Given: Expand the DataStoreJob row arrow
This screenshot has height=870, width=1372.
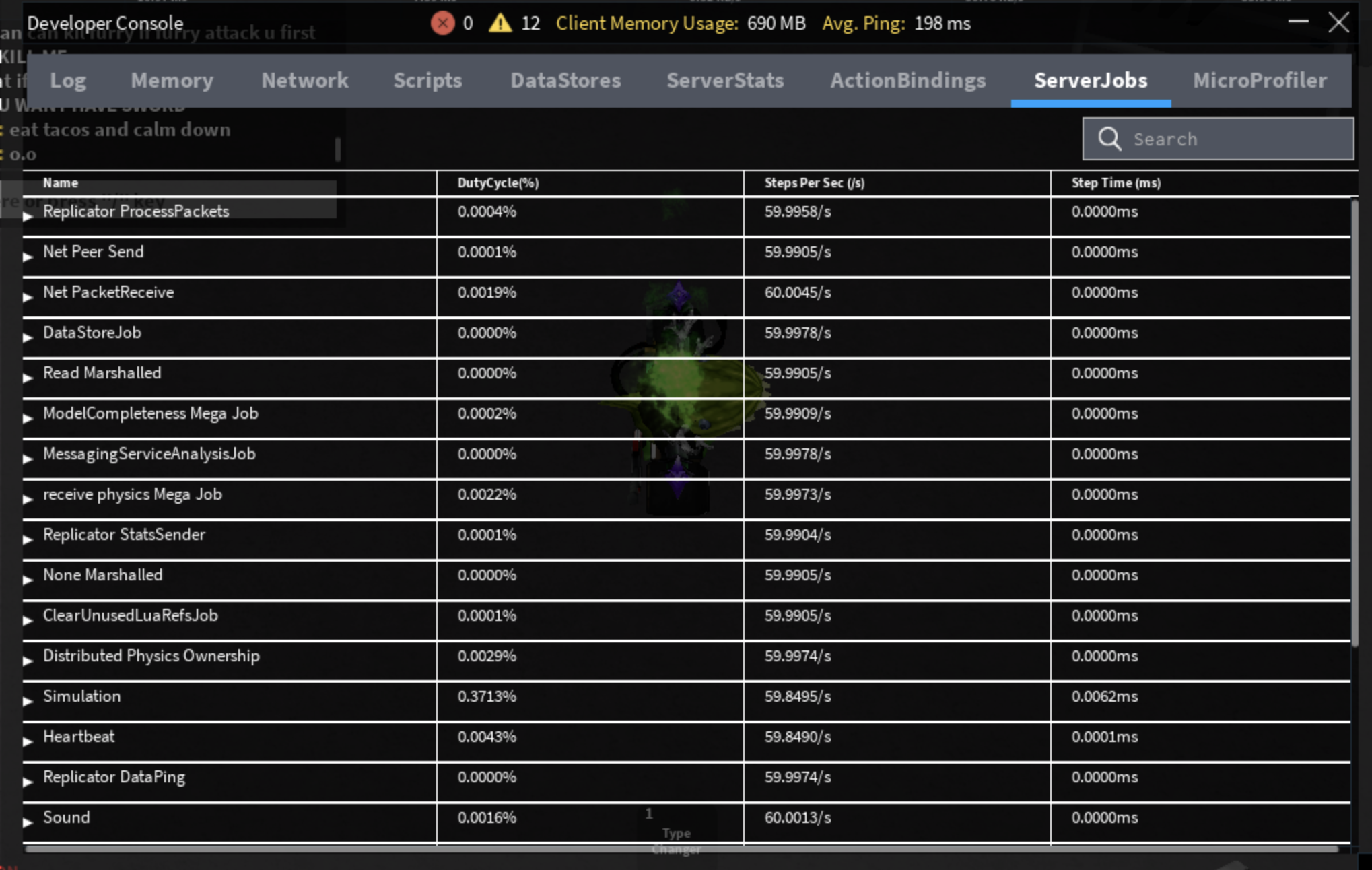Looking at the screenshot, I should pyautogui.click(x=28, y=337).
